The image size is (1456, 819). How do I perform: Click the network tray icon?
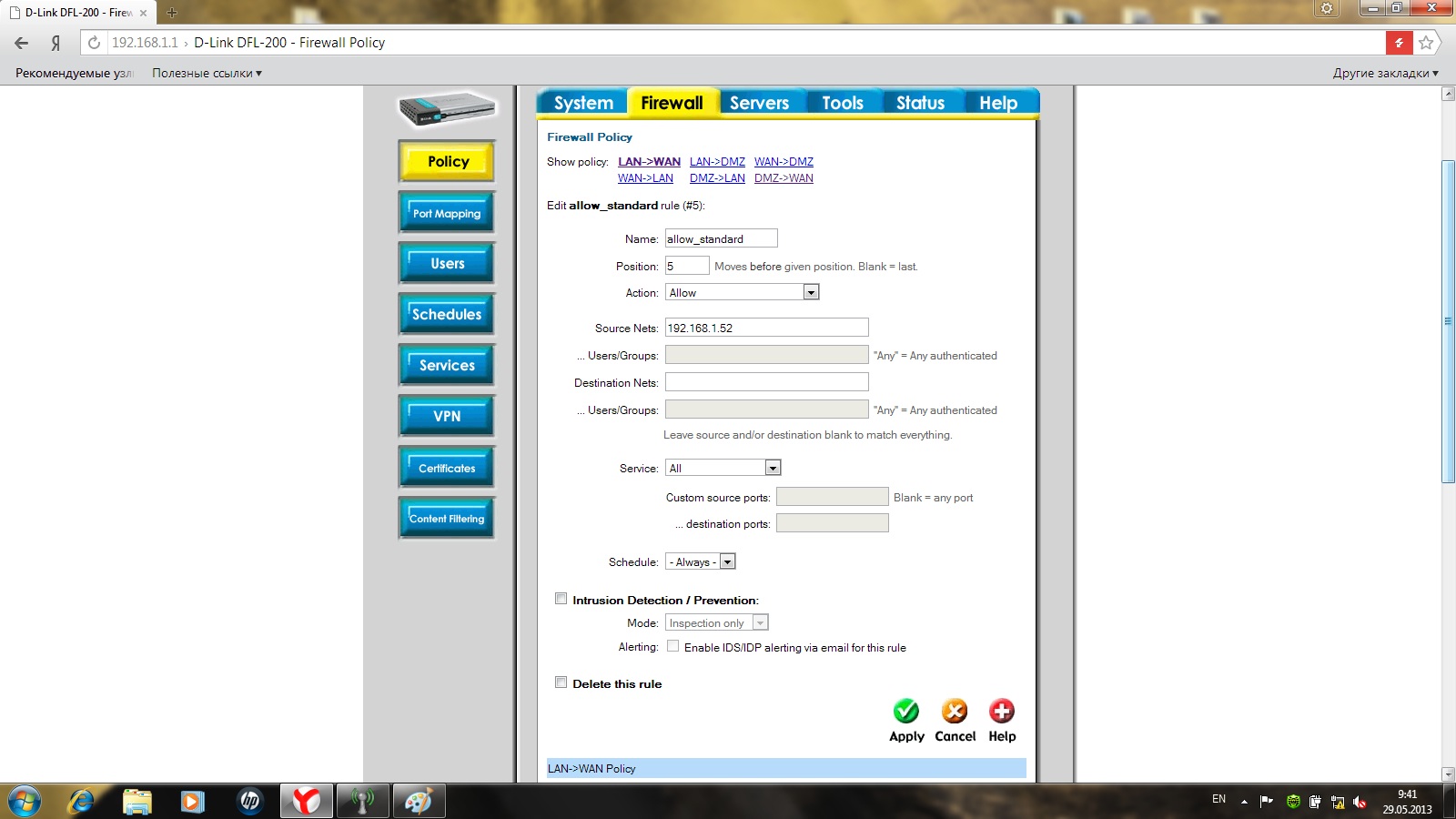[x=1338, y=802]
